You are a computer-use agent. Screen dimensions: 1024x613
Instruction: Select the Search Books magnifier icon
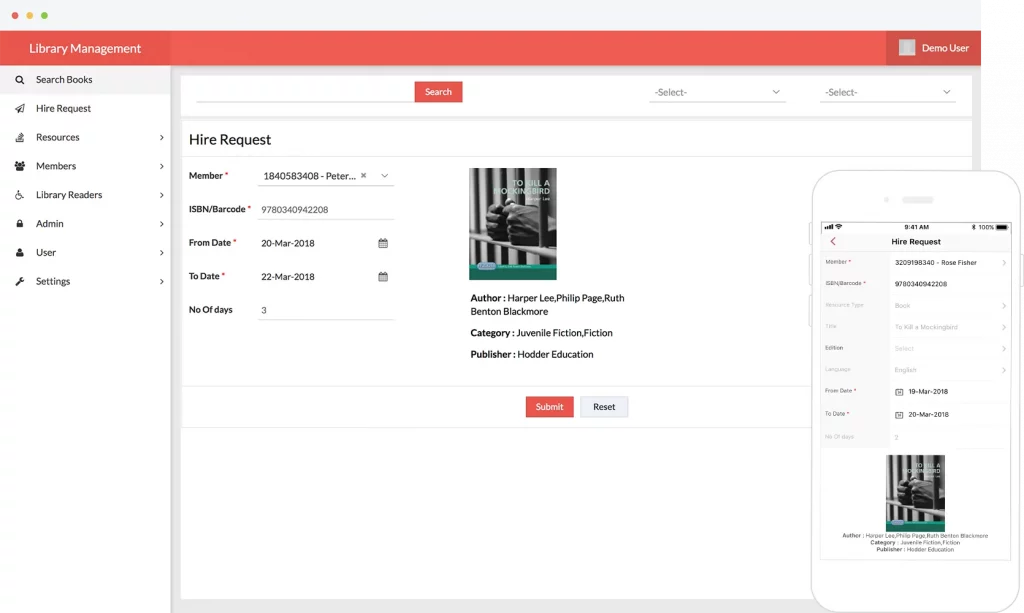pos(21,79)
